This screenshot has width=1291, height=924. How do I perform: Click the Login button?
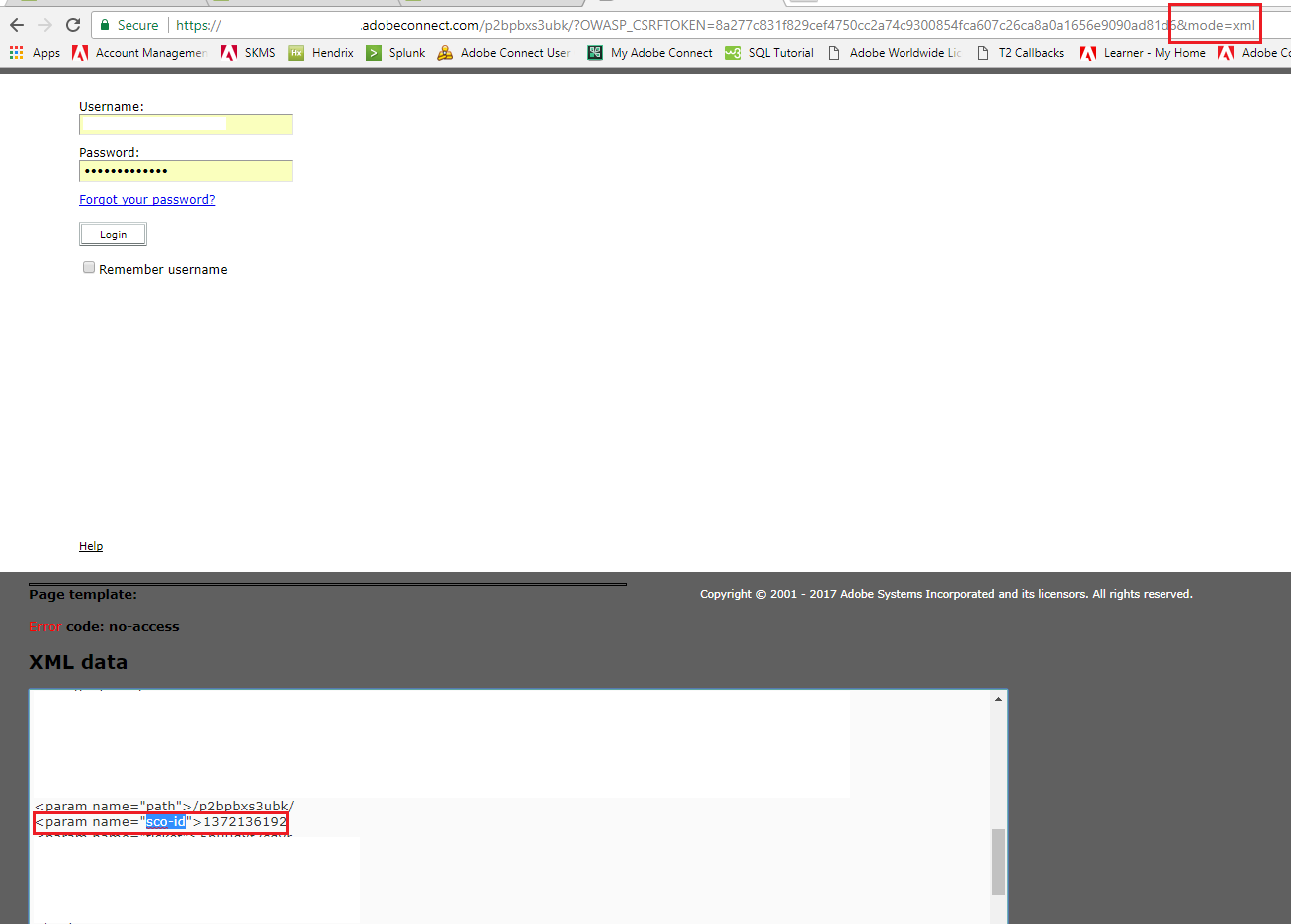(112, 233)
